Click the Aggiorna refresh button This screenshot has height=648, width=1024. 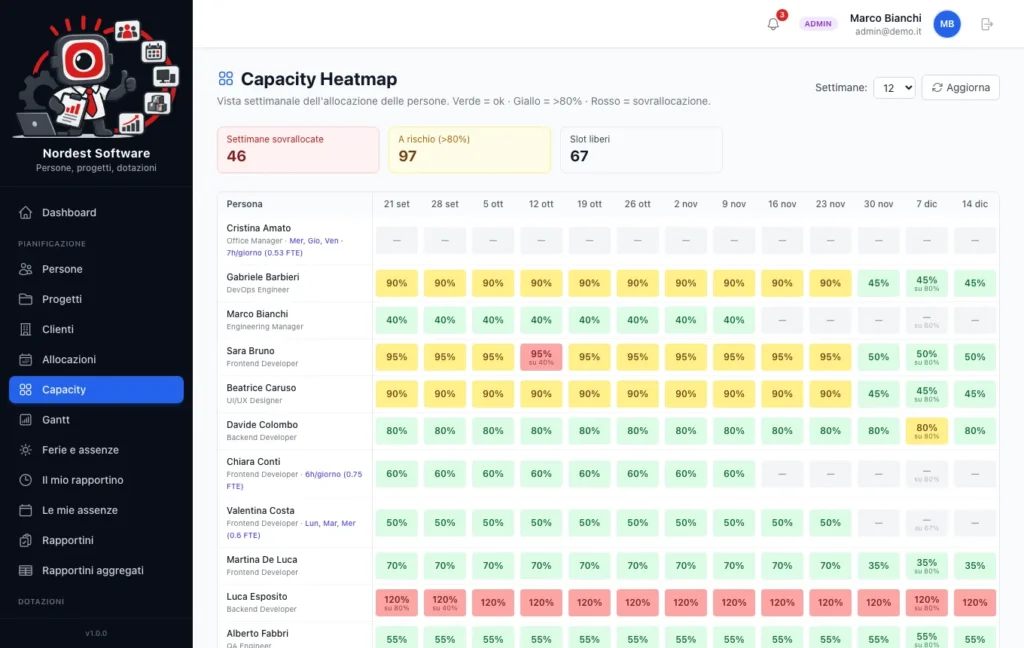coord(960,88)
